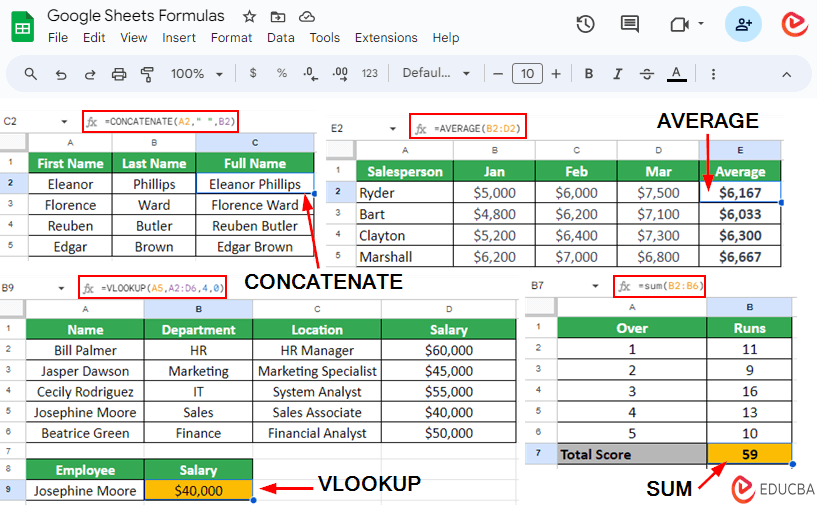Click the font size field showing 10
The width and height of the screenshot is (817, 506).
click(527, 73)
